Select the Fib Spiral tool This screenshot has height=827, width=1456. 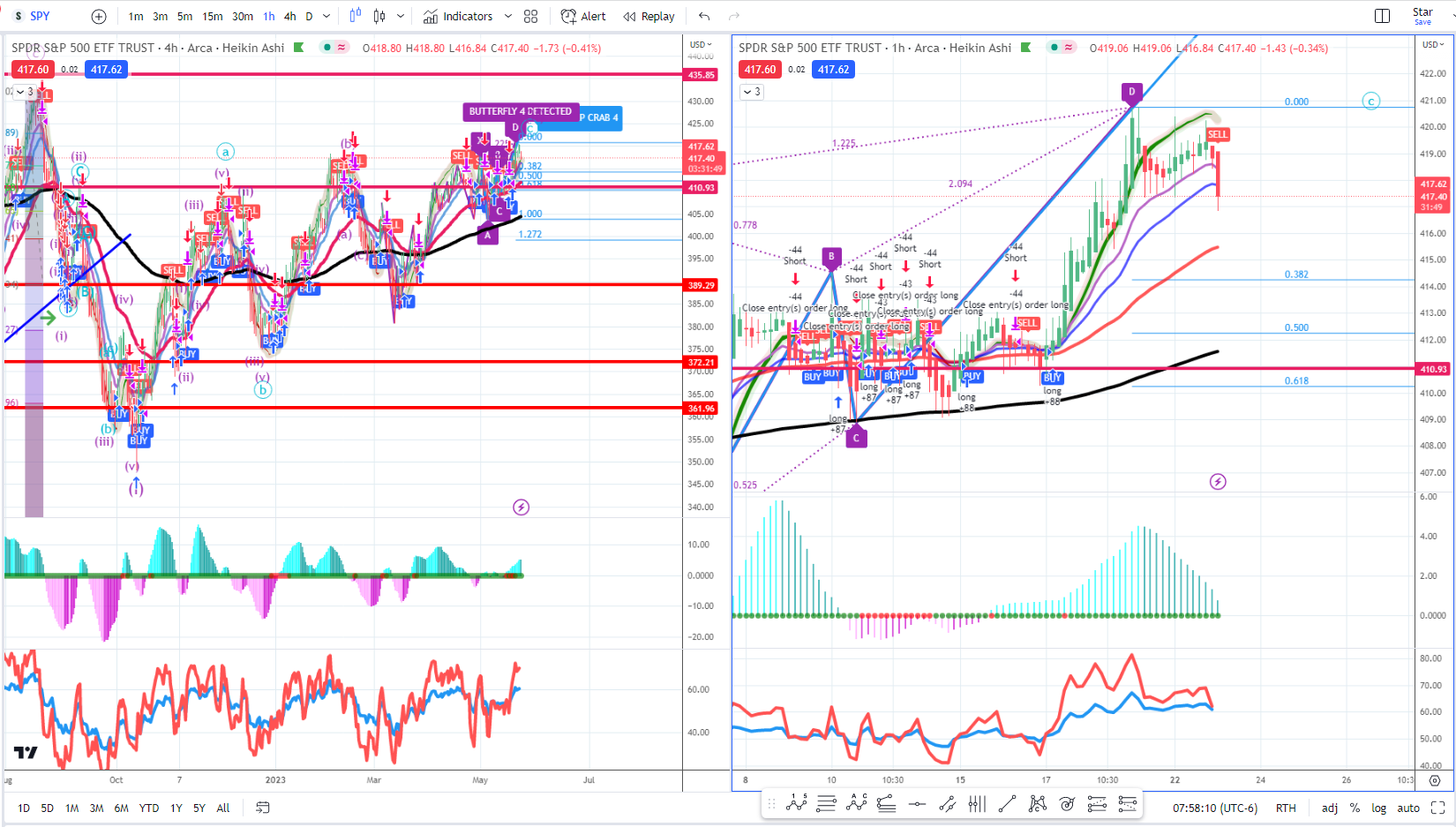click(1067, 804)
